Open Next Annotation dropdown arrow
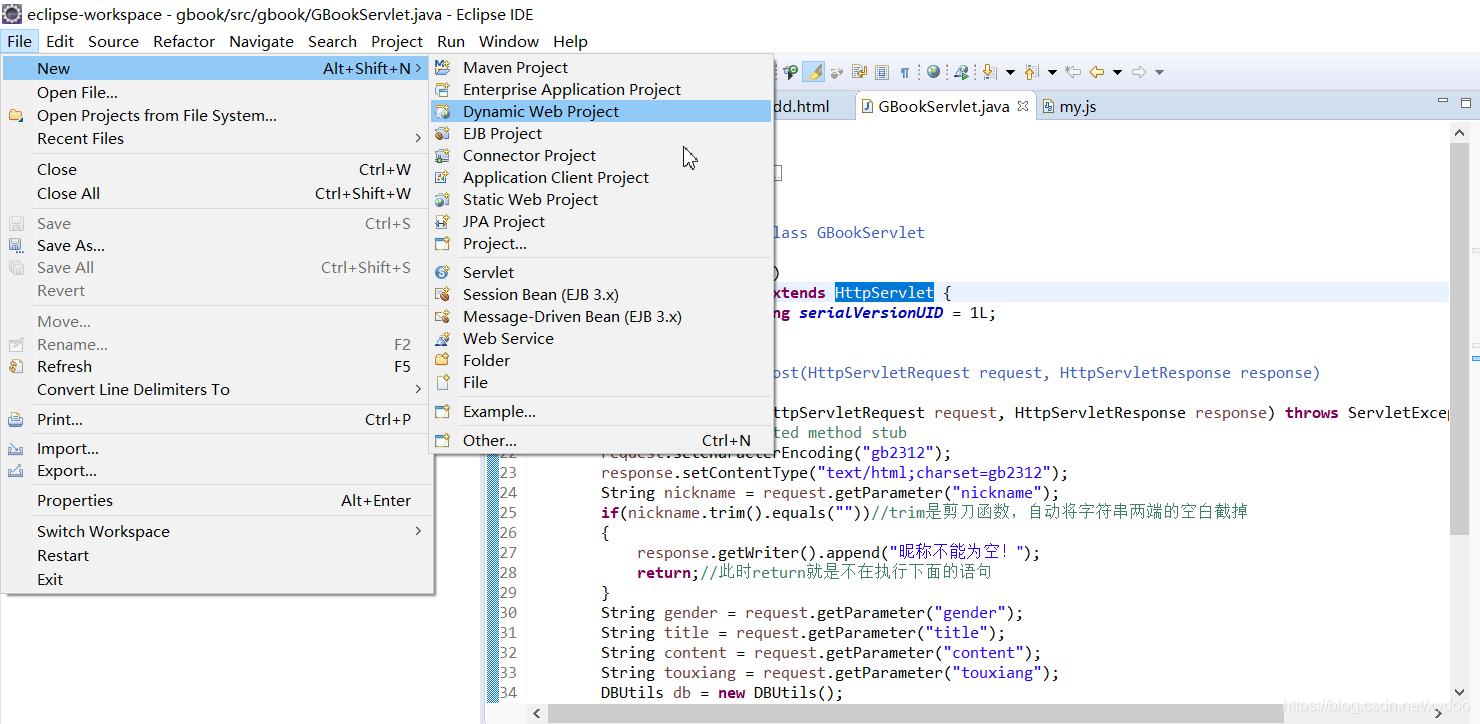1480x724 pixels. click(1010, 72)
